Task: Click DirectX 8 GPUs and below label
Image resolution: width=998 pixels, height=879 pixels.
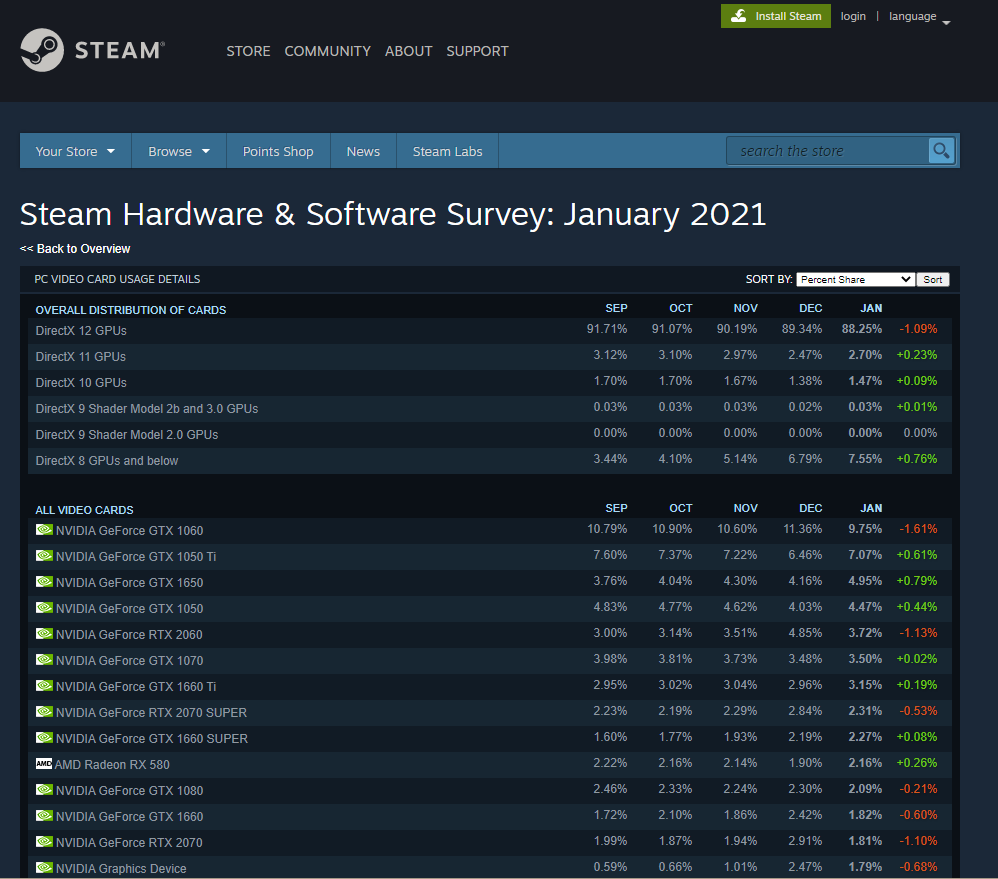Action: [107, 461]
